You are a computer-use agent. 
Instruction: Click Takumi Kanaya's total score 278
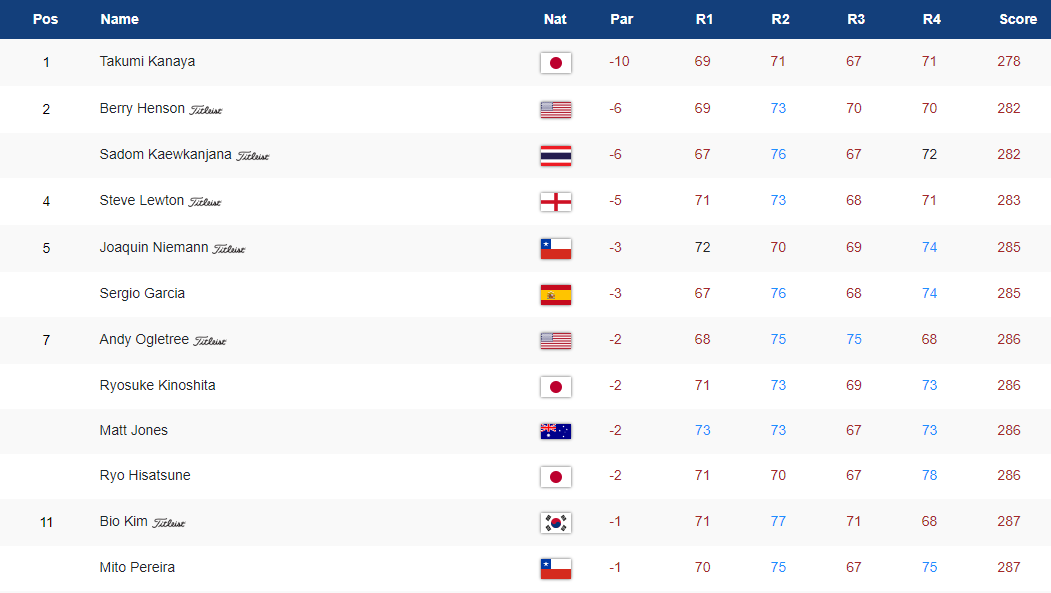[x=1008, y=61]
